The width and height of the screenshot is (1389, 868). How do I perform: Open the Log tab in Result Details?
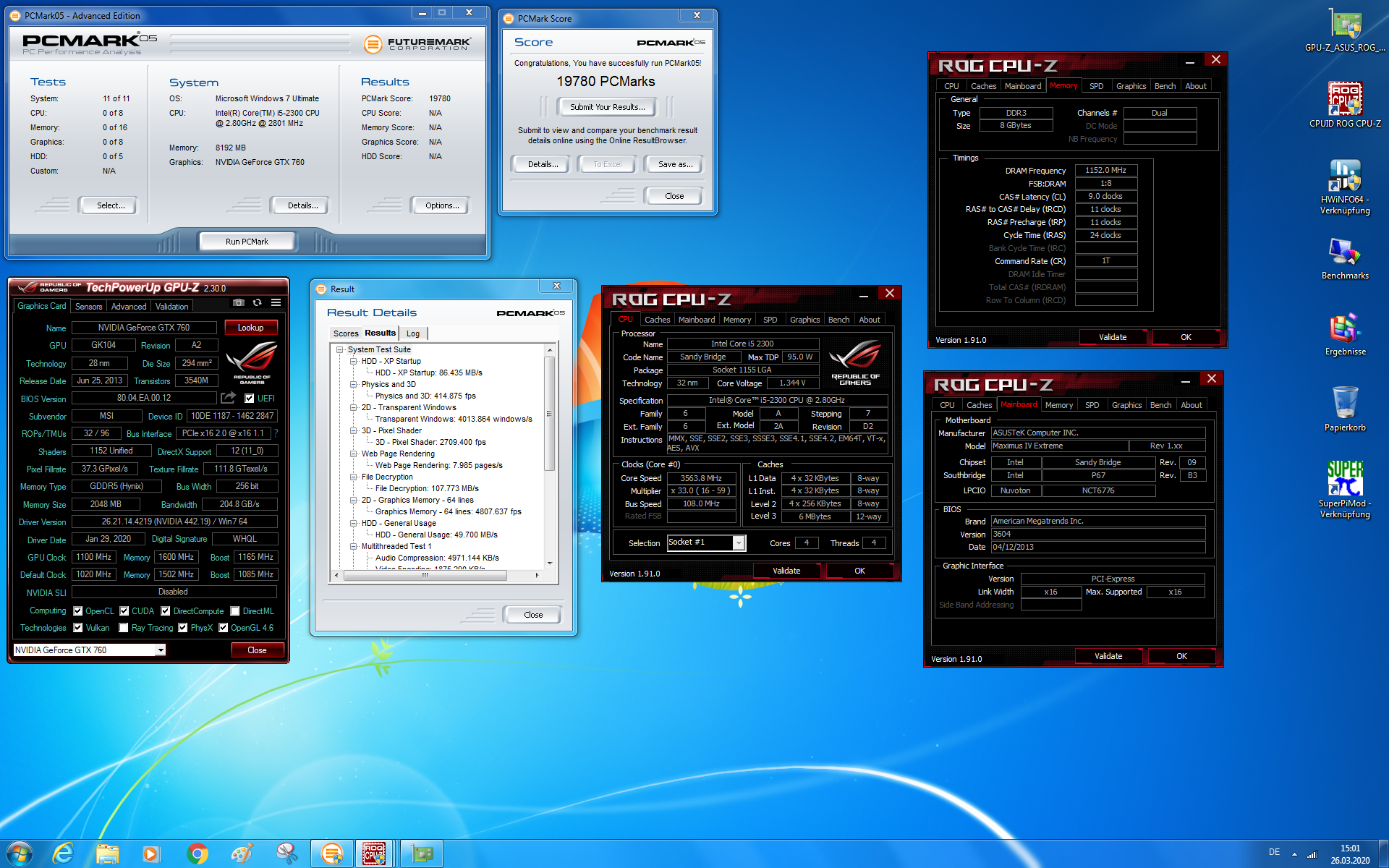(x=413, y=333)
